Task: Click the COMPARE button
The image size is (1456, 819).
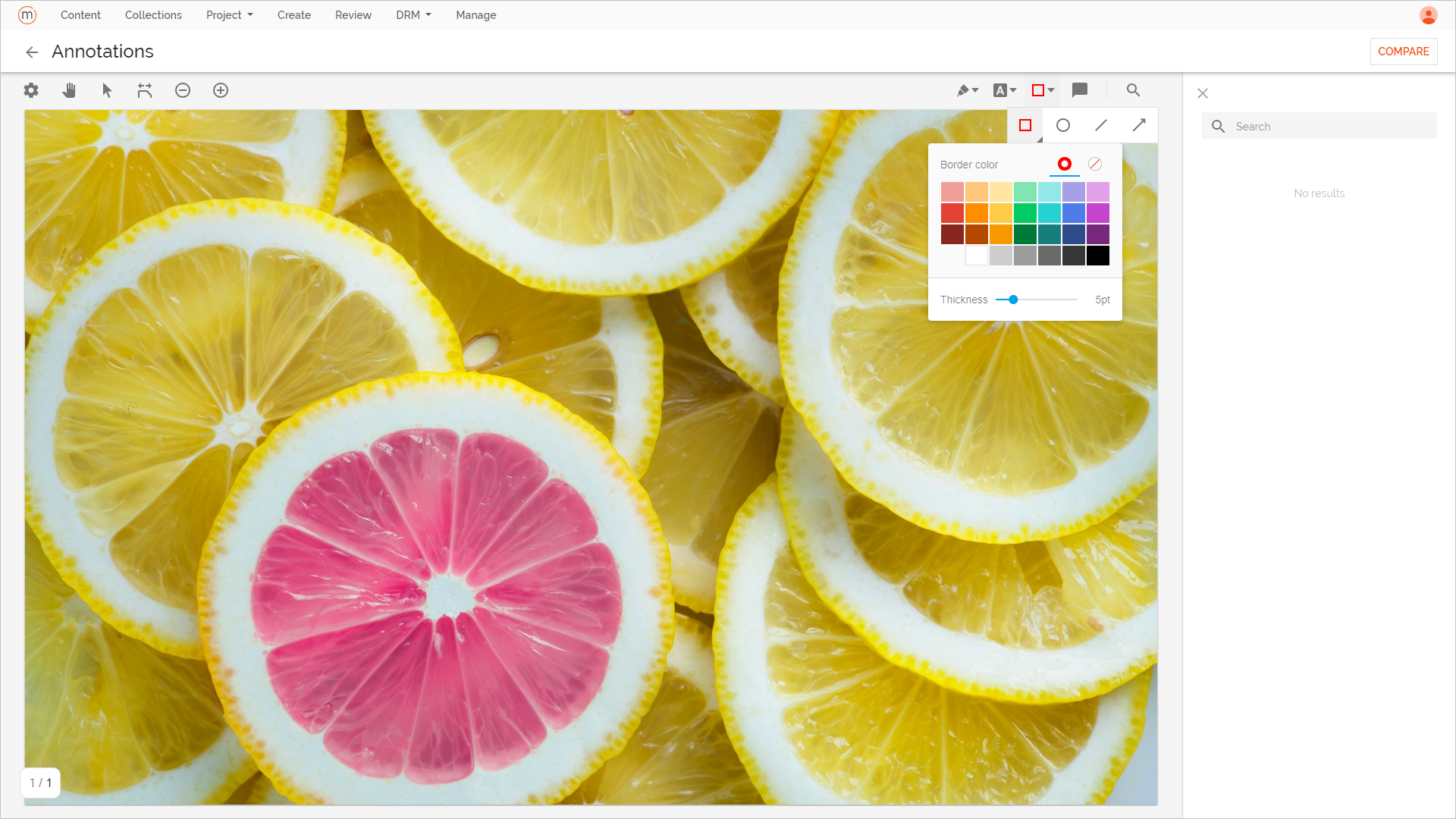Action: coord(1404,52)
